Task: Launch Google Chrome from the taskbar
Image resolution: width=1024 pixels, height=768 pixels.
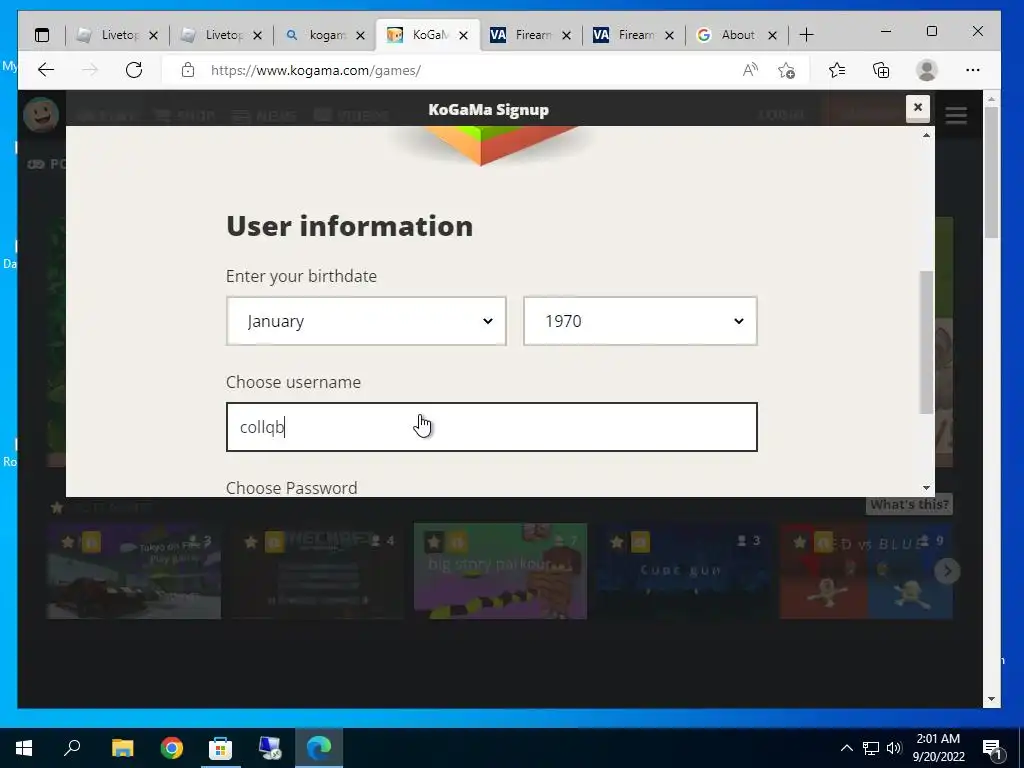Action: click(172, 748)
